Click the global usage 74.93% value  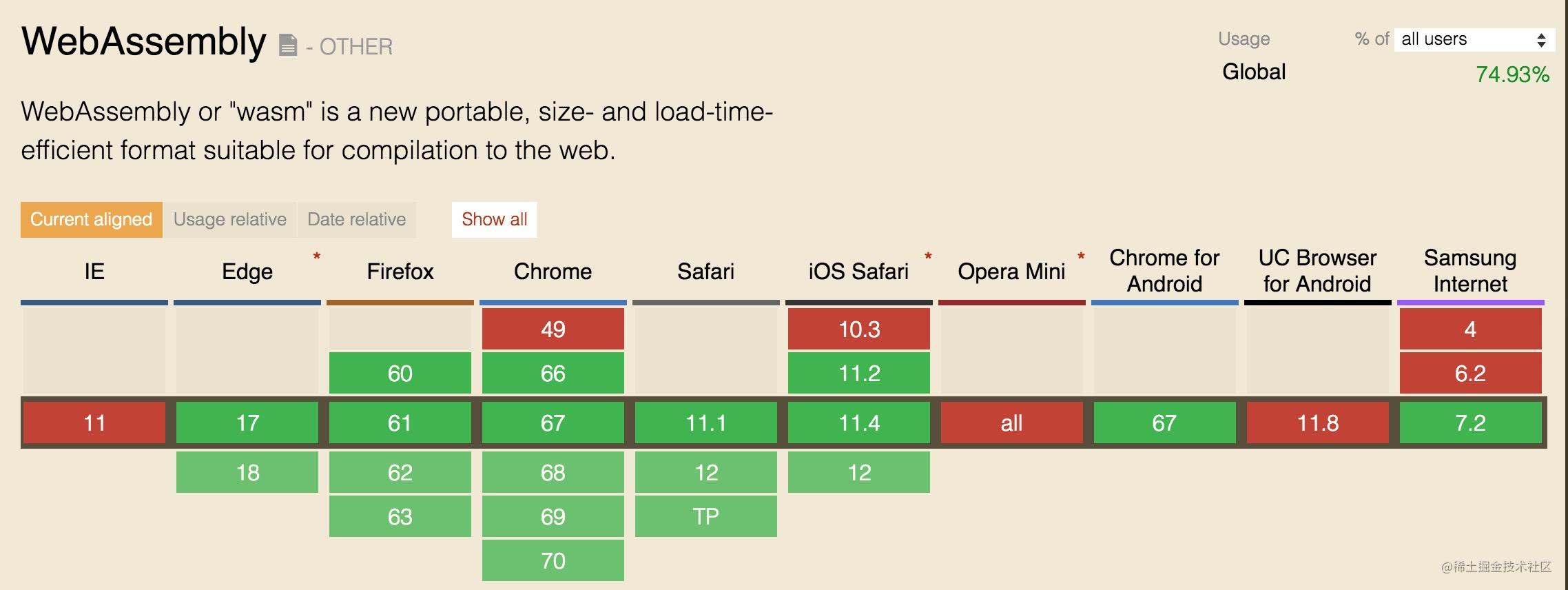(x=1513, y=74)
